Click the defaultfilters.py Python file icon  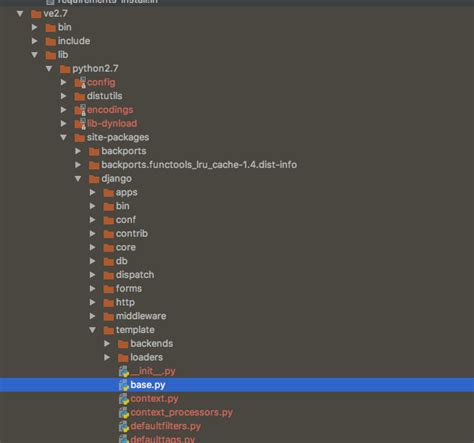tap(124, 426)
